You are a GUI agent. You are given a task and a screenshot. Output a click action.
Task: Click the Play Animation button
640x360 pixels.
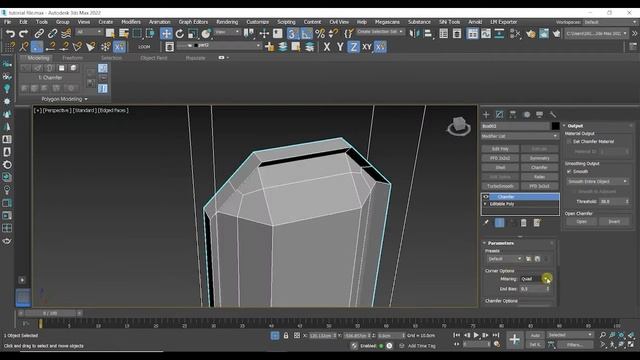476,335
